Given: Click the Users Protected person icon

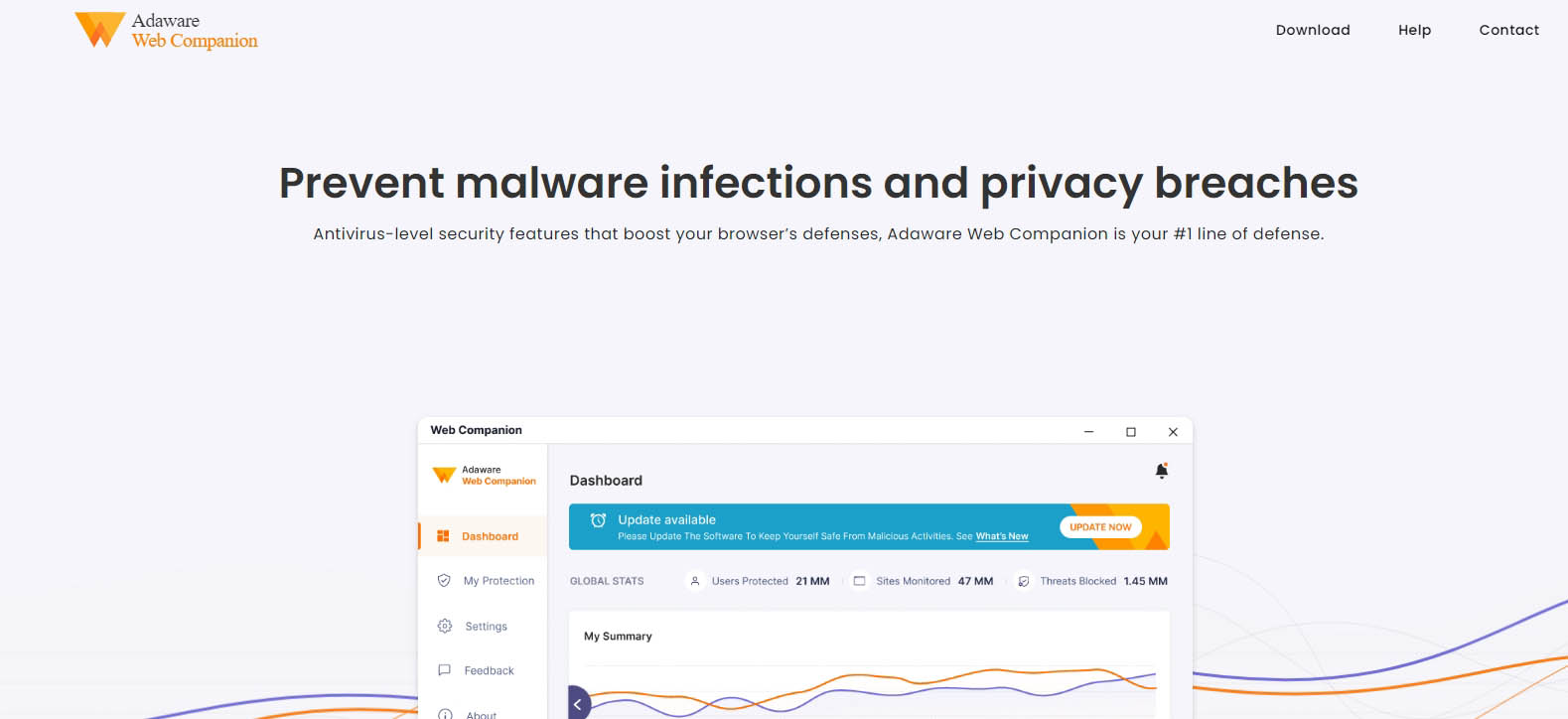Looking at the screenshot, I should tap(695, 581).
